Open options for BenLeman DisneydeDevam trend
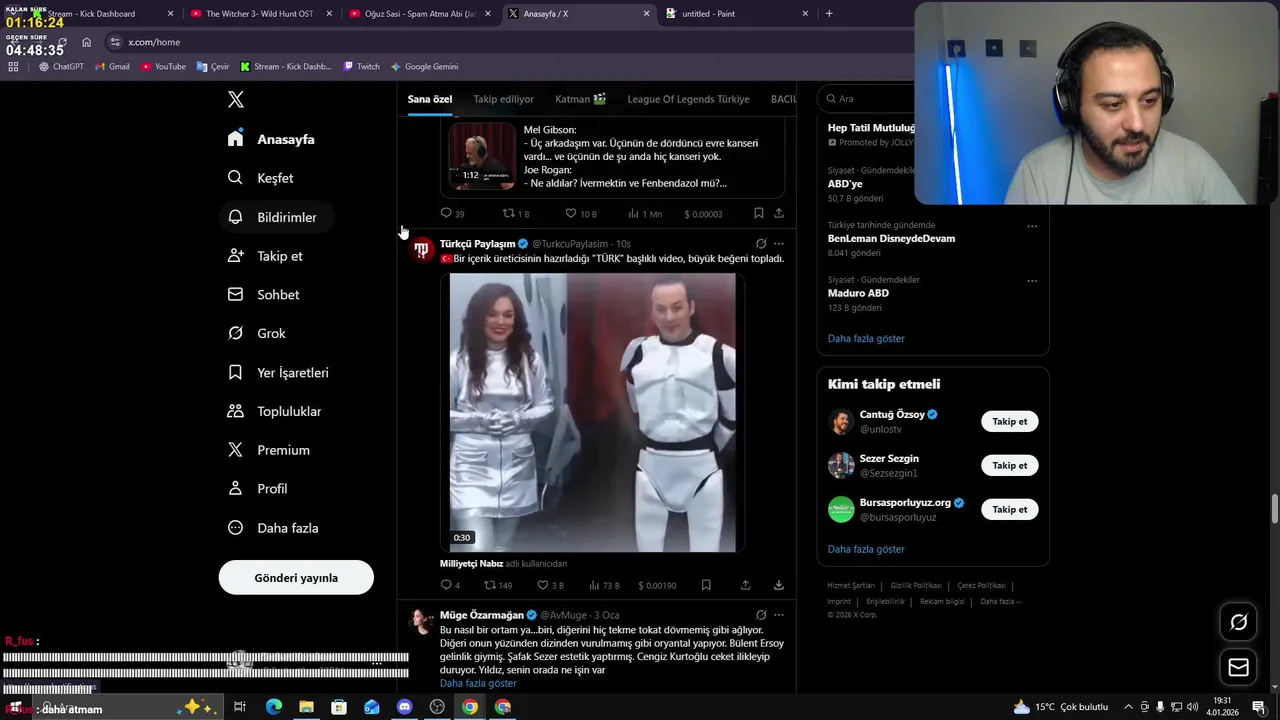Screen dimensions: 1280x720 tap(1032, 226)
